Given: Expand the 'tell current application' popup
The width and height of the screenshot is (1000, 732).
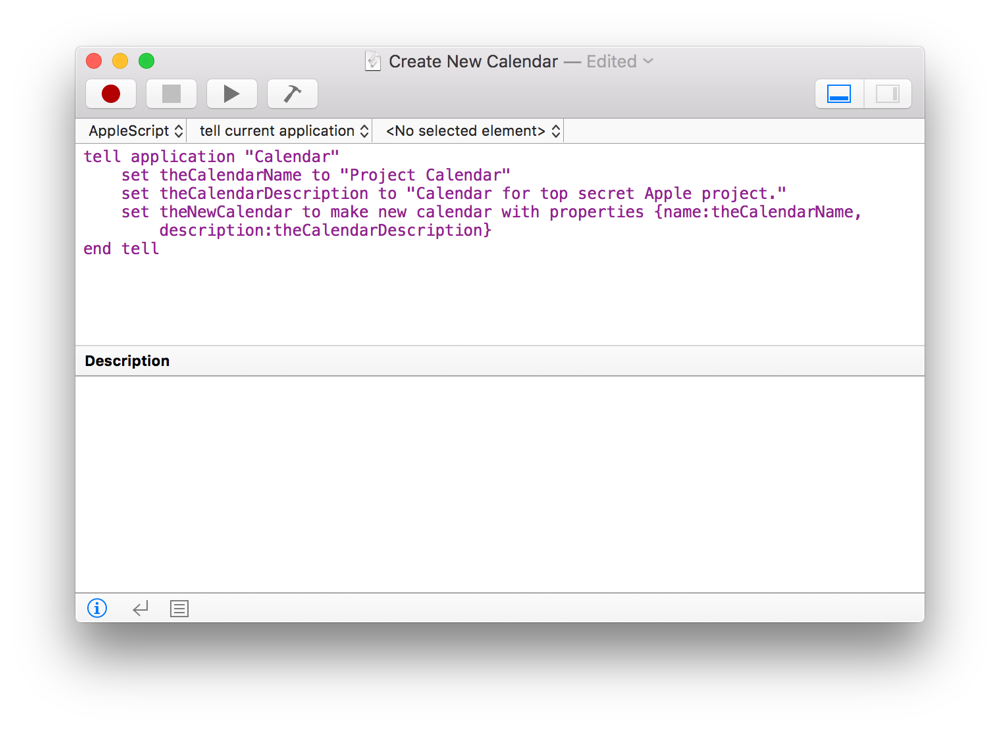Looking at the screenshot, I should coord(283,131).
